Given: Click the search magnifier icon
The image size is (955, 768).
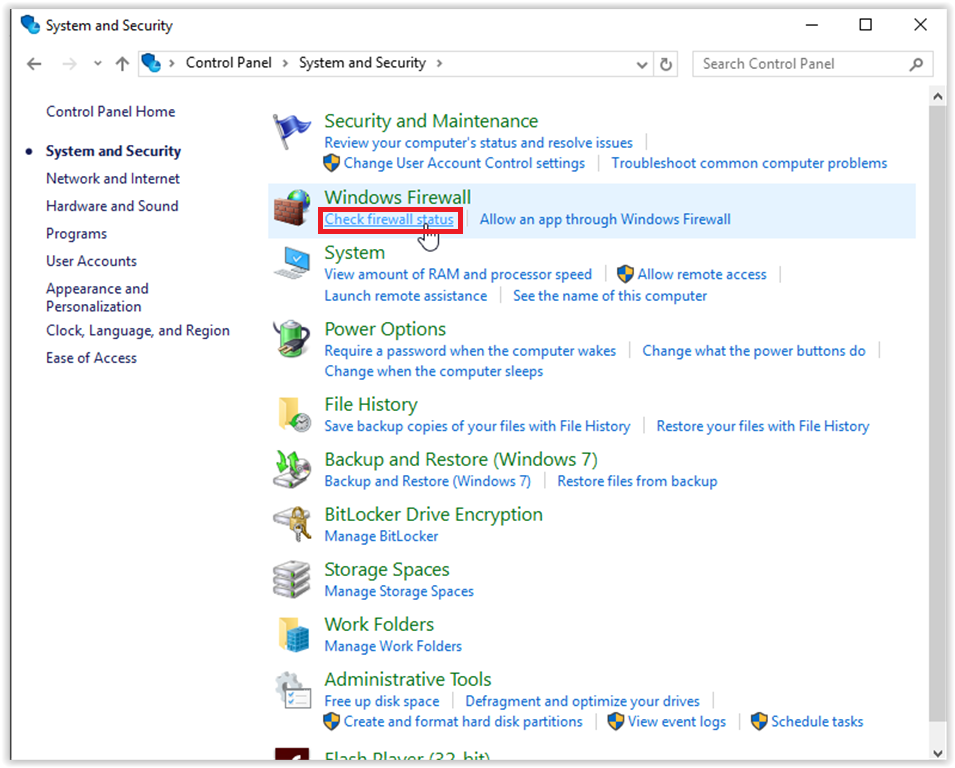Looking at the screenshot, I should (x=916, y=64).
